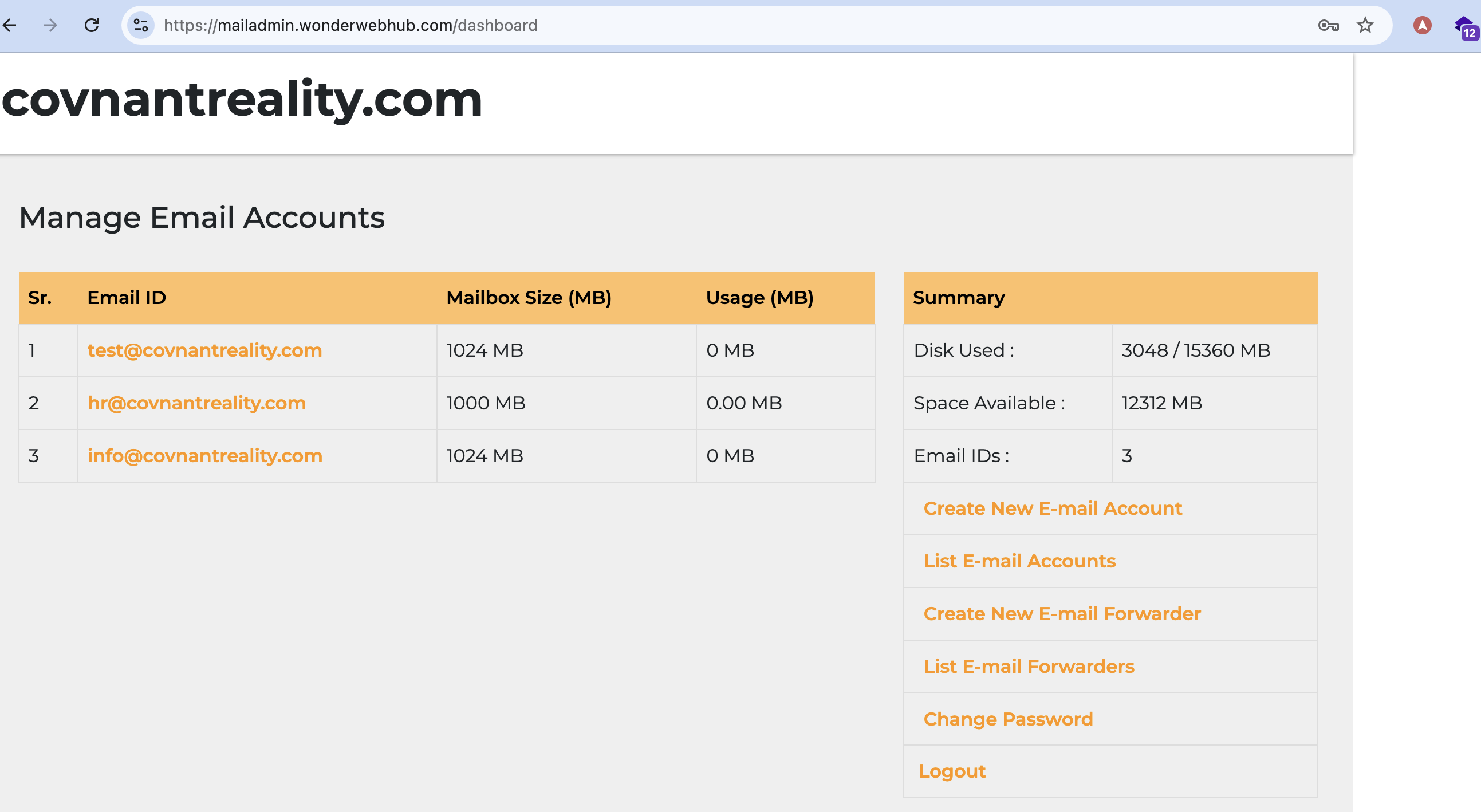Open the purple extension with 12 badge

pos(1464,27)
